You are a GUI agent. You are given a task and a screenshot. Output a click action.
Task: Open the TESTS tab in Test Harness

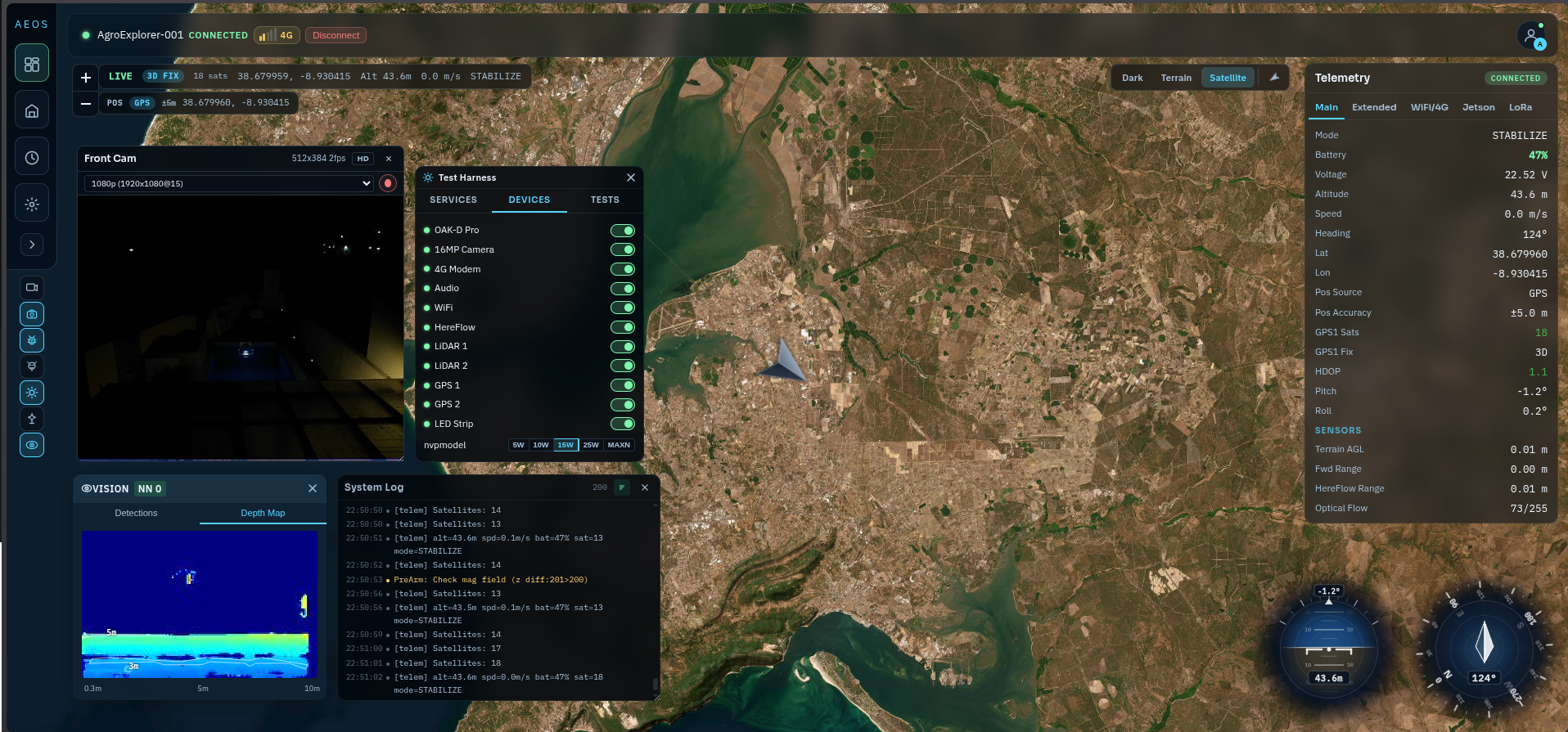605,200
